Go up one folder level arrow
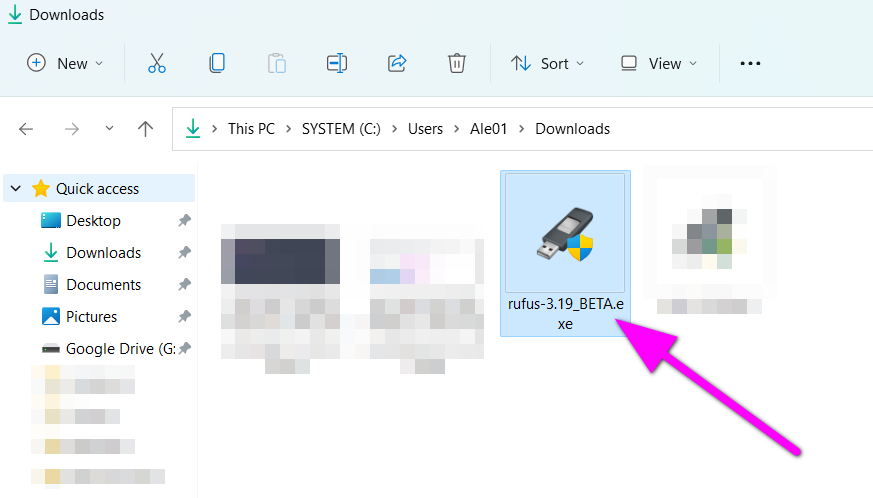 click(145, 129)
